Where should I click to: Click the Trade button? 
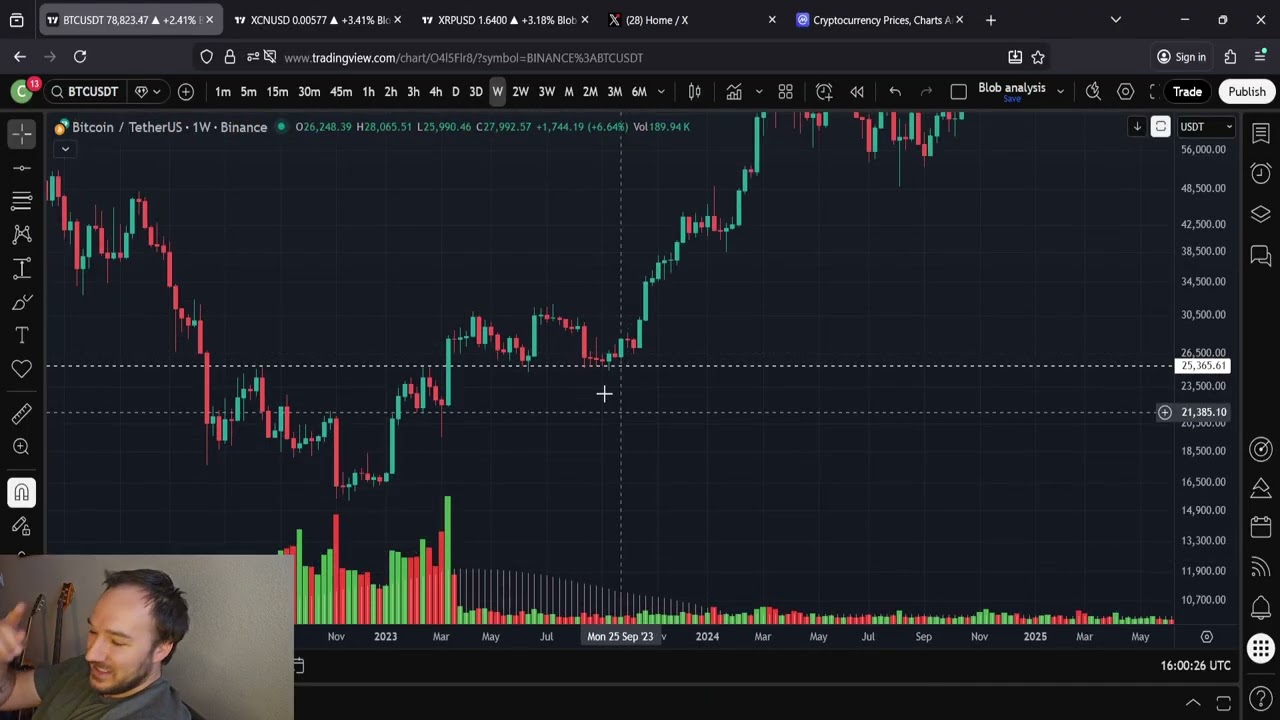1187,92
